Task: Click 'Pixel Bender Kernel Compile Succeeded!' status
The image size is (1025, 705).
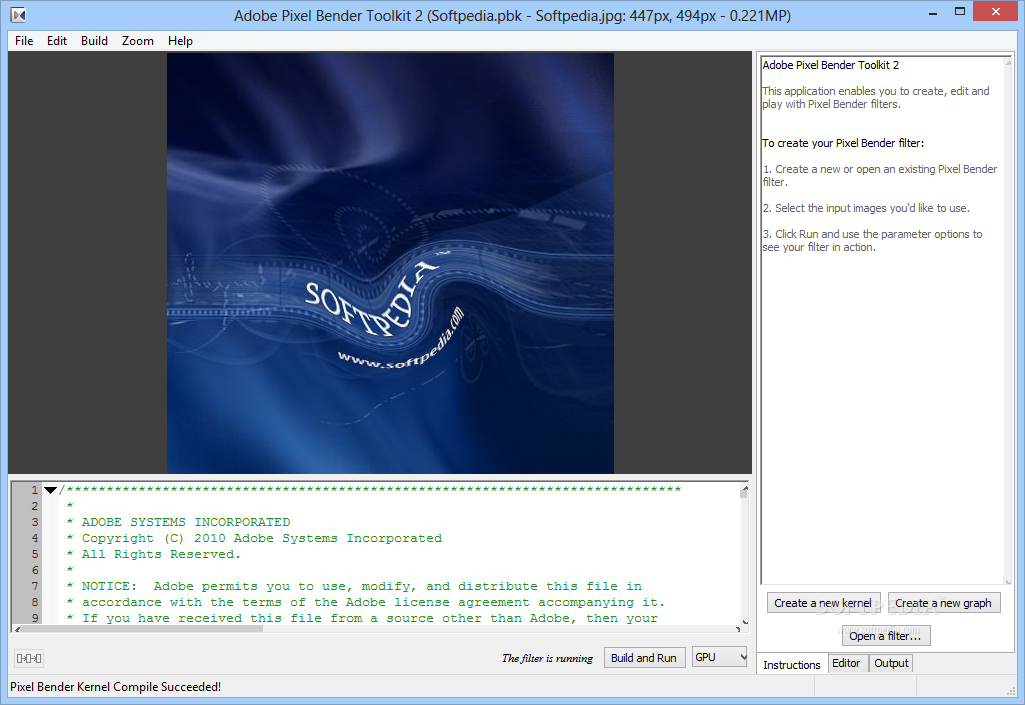Action: pyautogui.click(x=116, y=687)
